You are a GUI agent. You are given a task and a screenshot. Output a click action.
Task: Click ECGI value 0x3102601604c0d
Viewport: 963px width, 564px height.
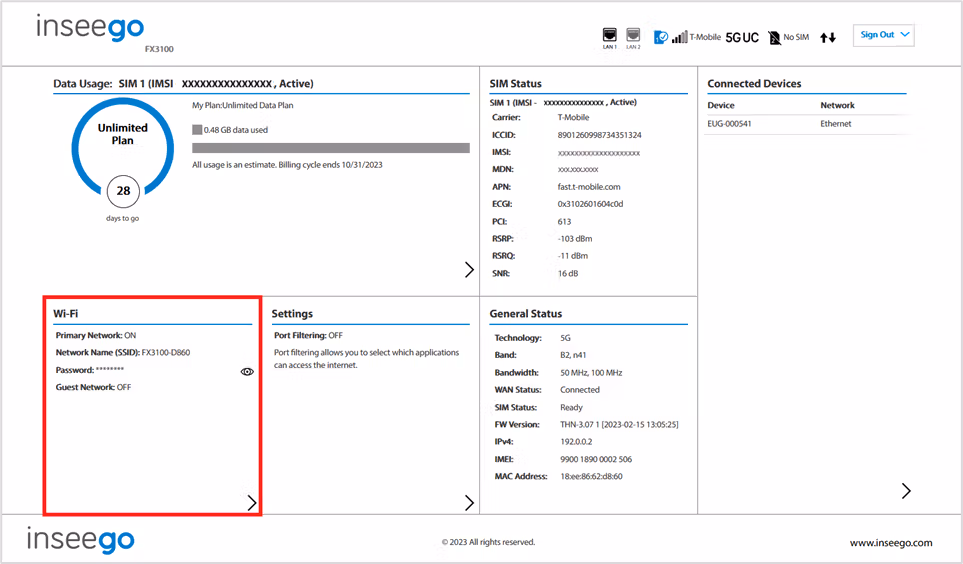590,204
